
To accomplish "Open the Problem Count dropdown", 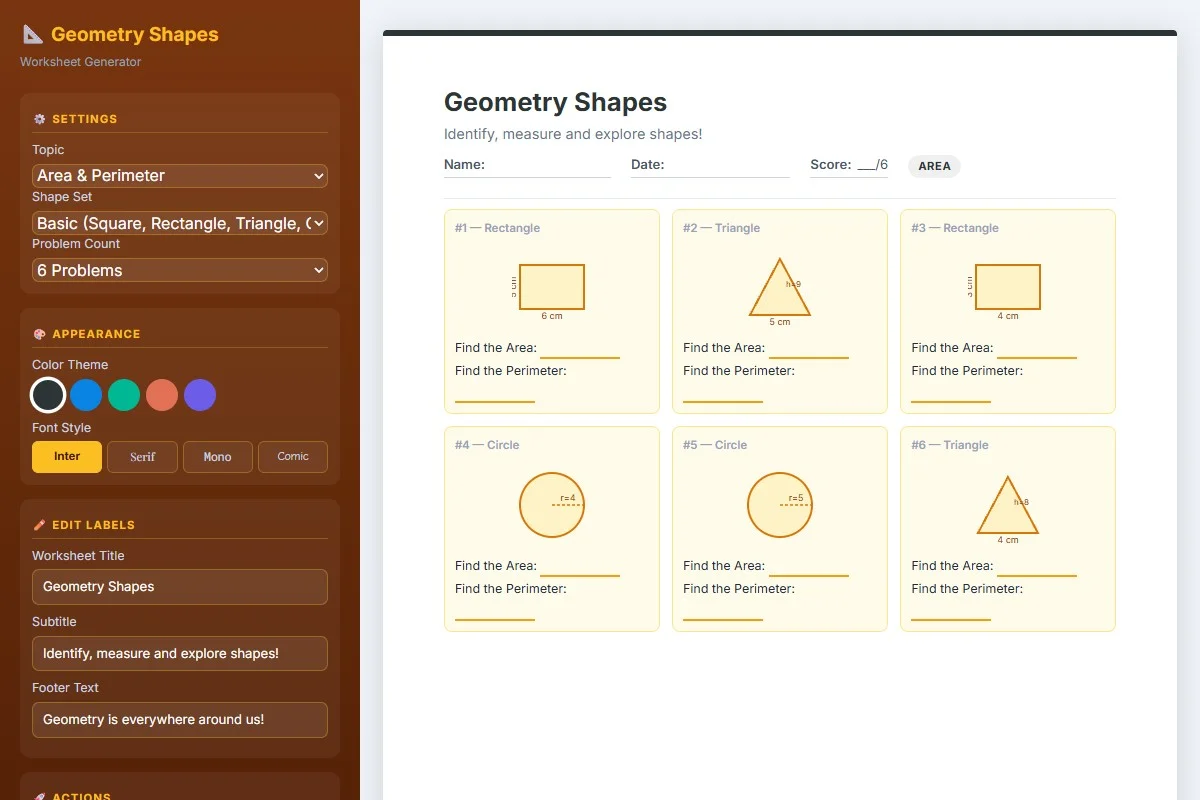I will pos(180,270).
